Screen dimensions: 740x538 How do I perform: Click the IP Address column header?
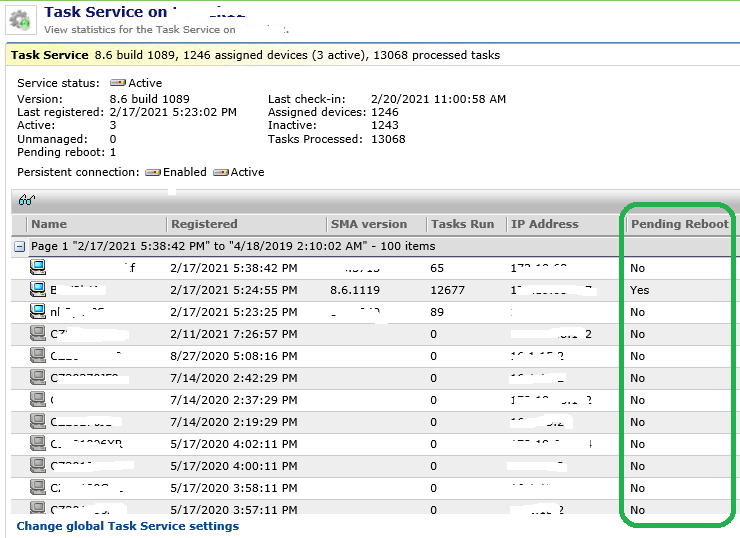click(x=545, y=224)
